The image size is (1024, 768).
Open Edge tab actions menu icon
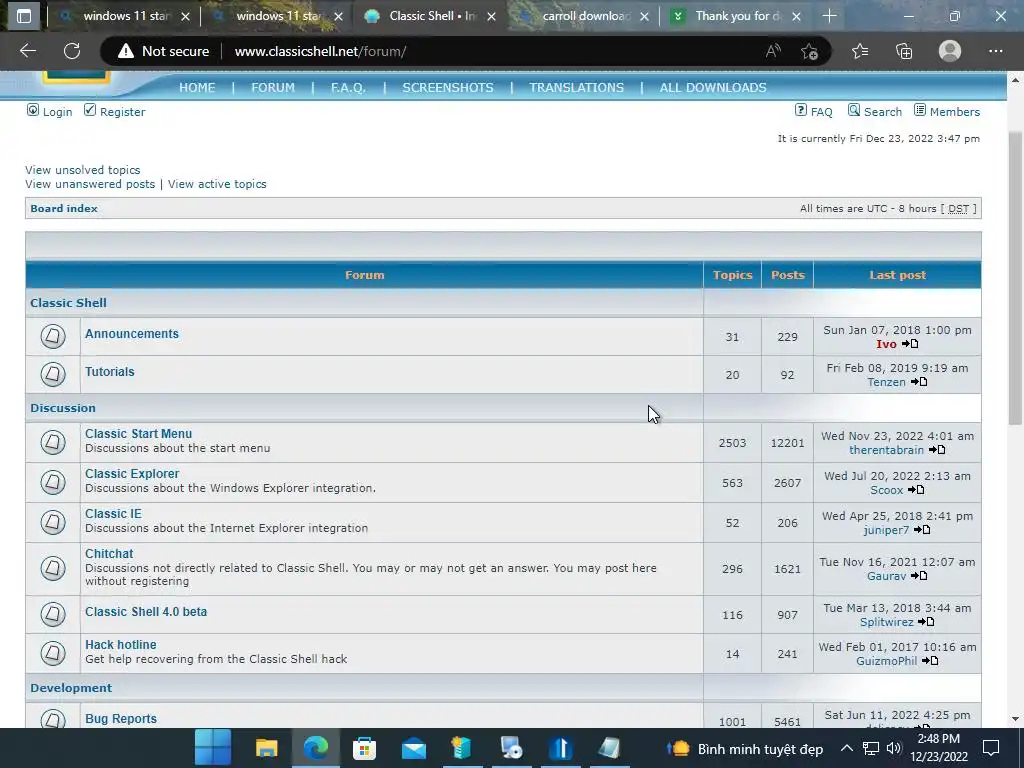click(24, 16)
